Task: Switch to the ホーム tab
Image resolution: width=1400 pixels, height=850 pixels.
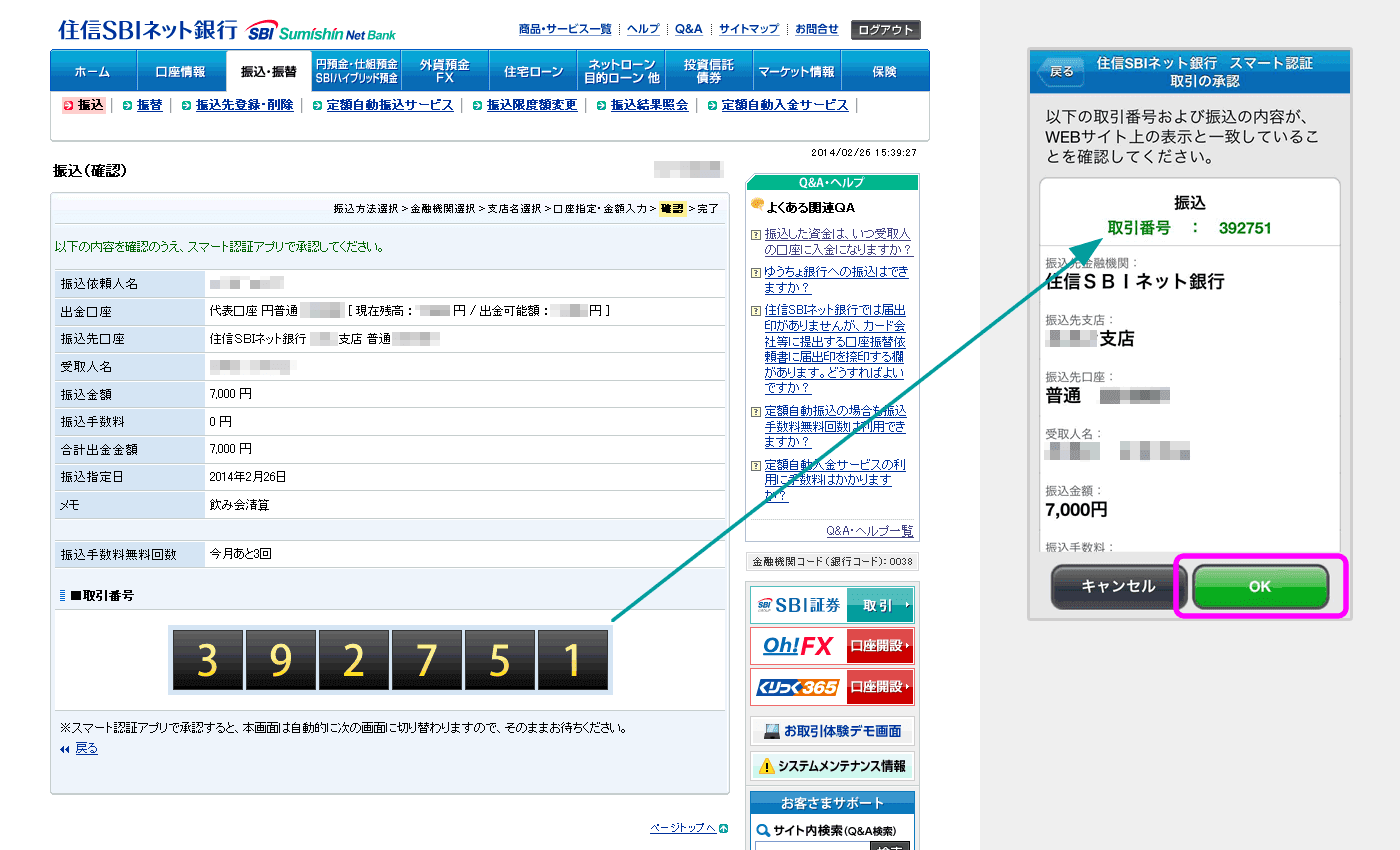Action: coord(92,72)
